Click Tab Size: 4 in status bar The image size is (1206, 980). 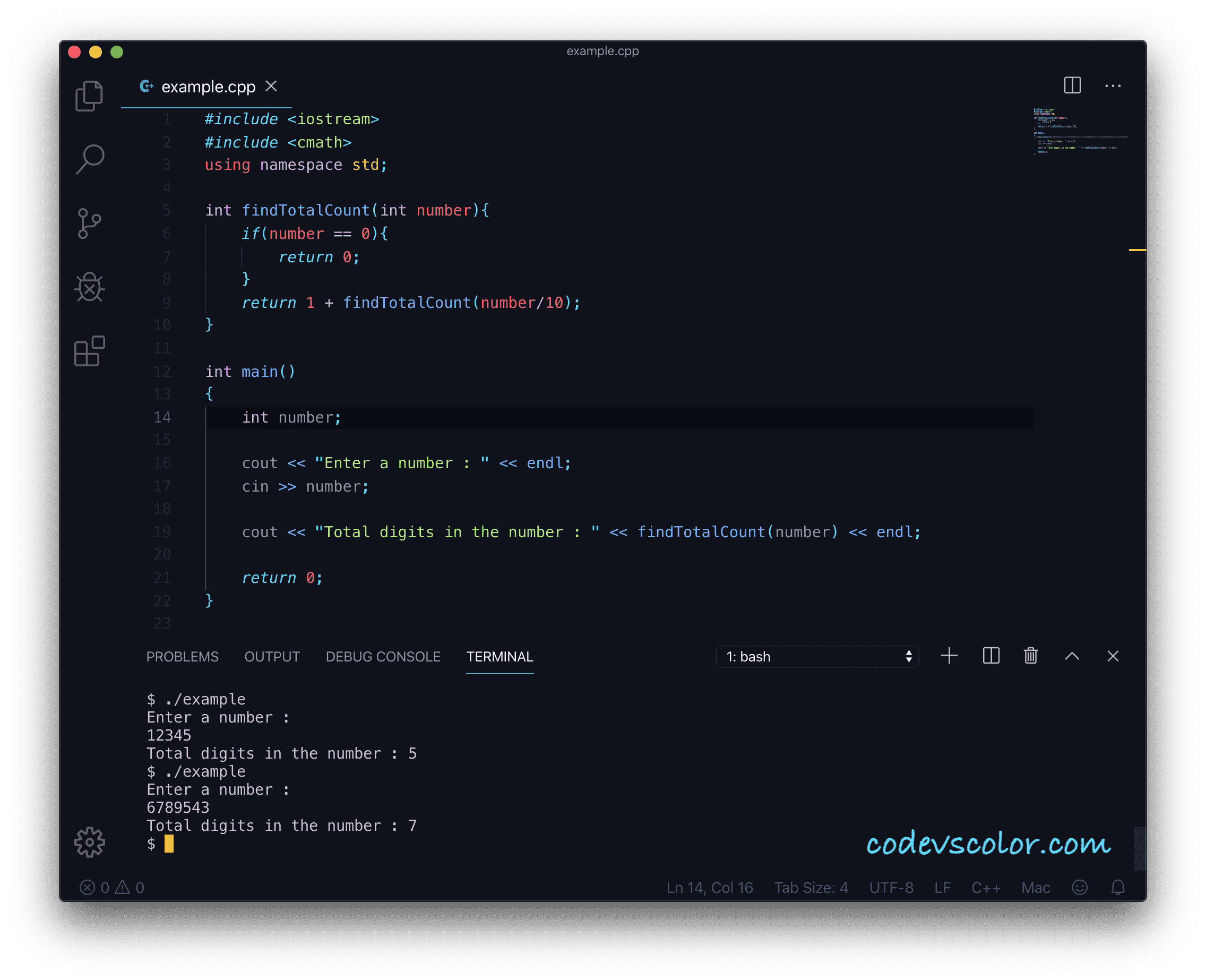click(x=811, y=888)
